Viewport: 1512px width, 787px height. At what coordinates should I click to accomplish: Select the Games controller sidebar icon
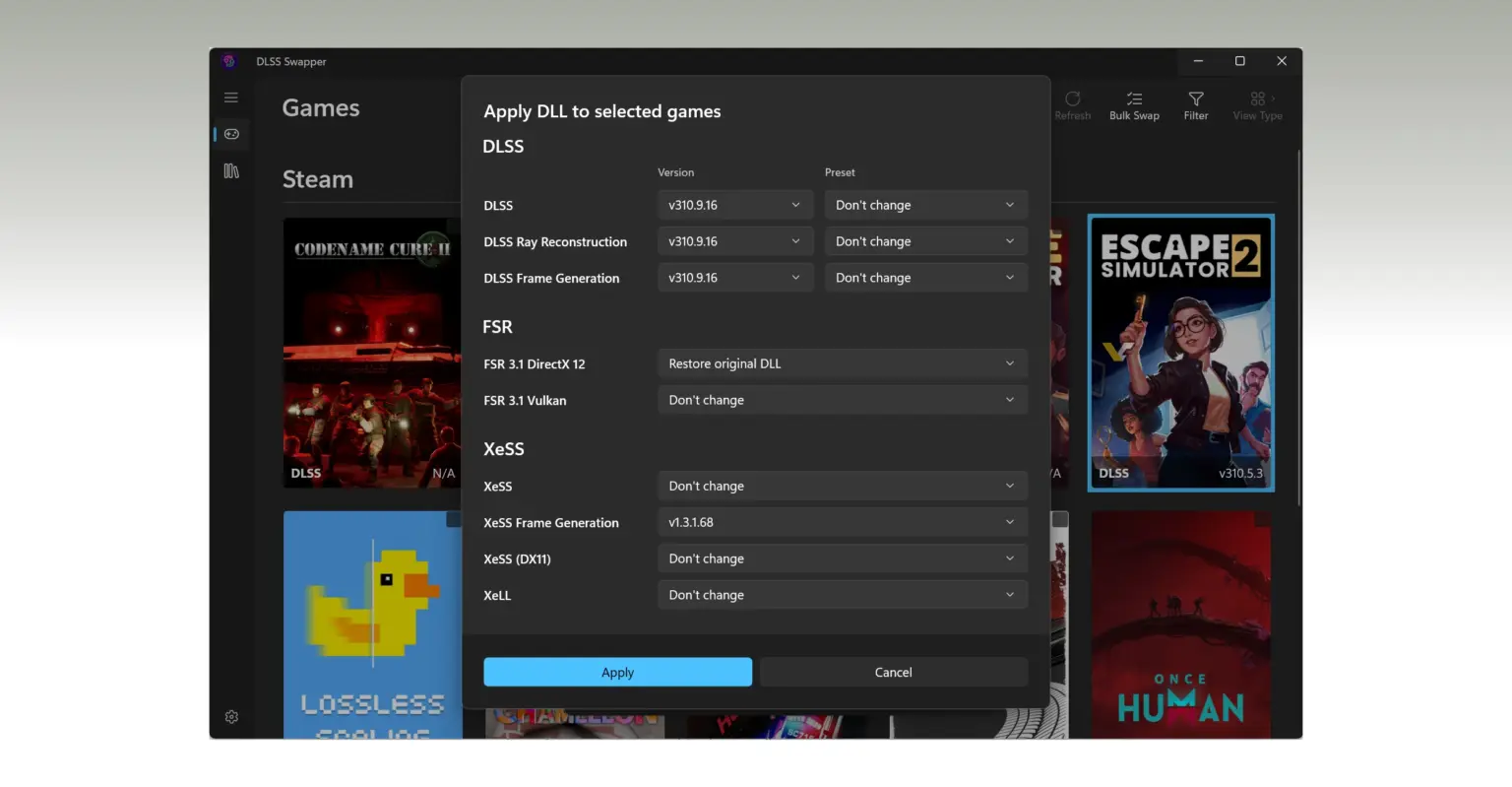point(231,134)
